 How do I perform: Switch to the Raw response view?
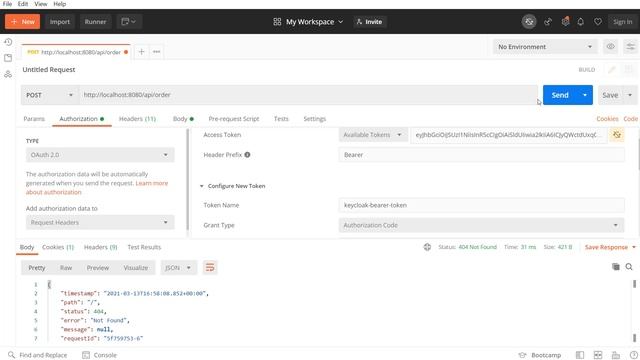coord(66,268)
